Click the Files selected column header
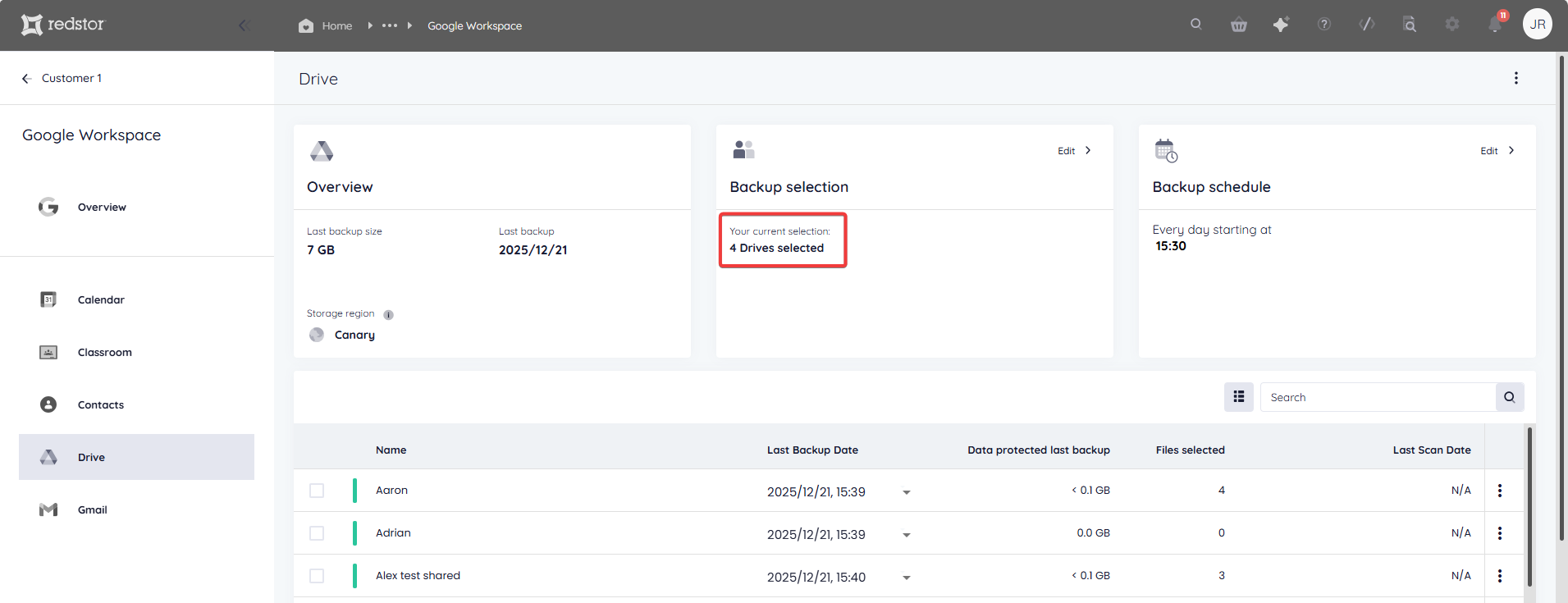 pyautogui.click(x=1190, y=450)
